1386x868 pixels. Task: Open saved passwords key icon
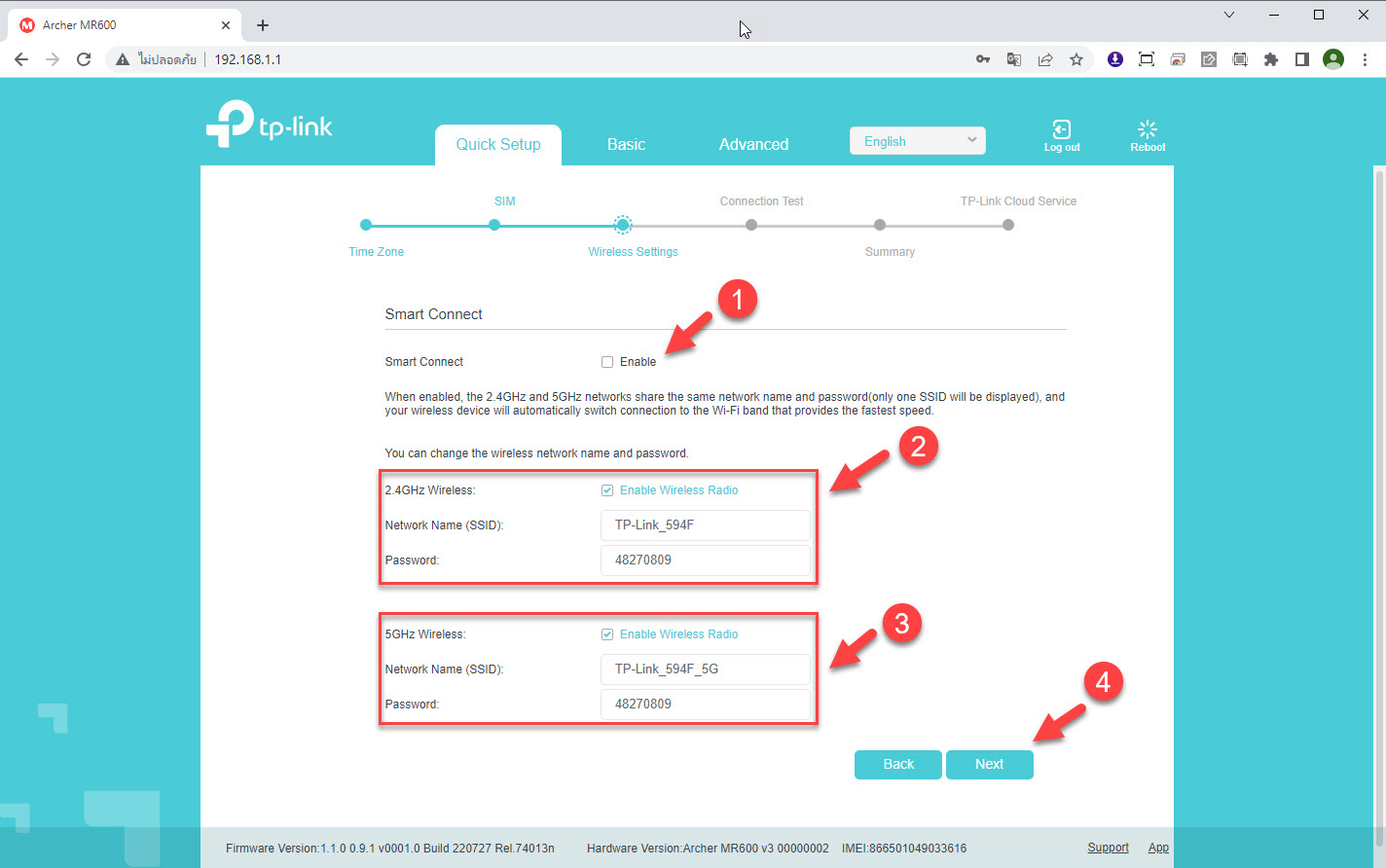(983, 59)
